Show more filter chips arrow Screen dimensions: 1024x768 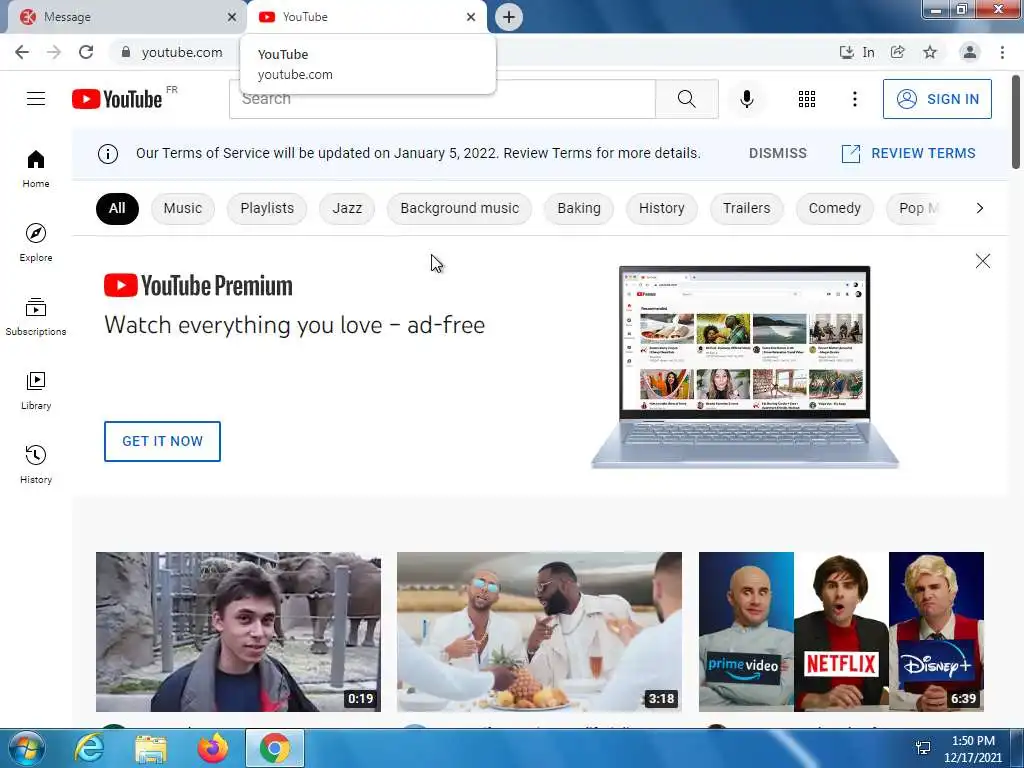[x=980, y=208]
